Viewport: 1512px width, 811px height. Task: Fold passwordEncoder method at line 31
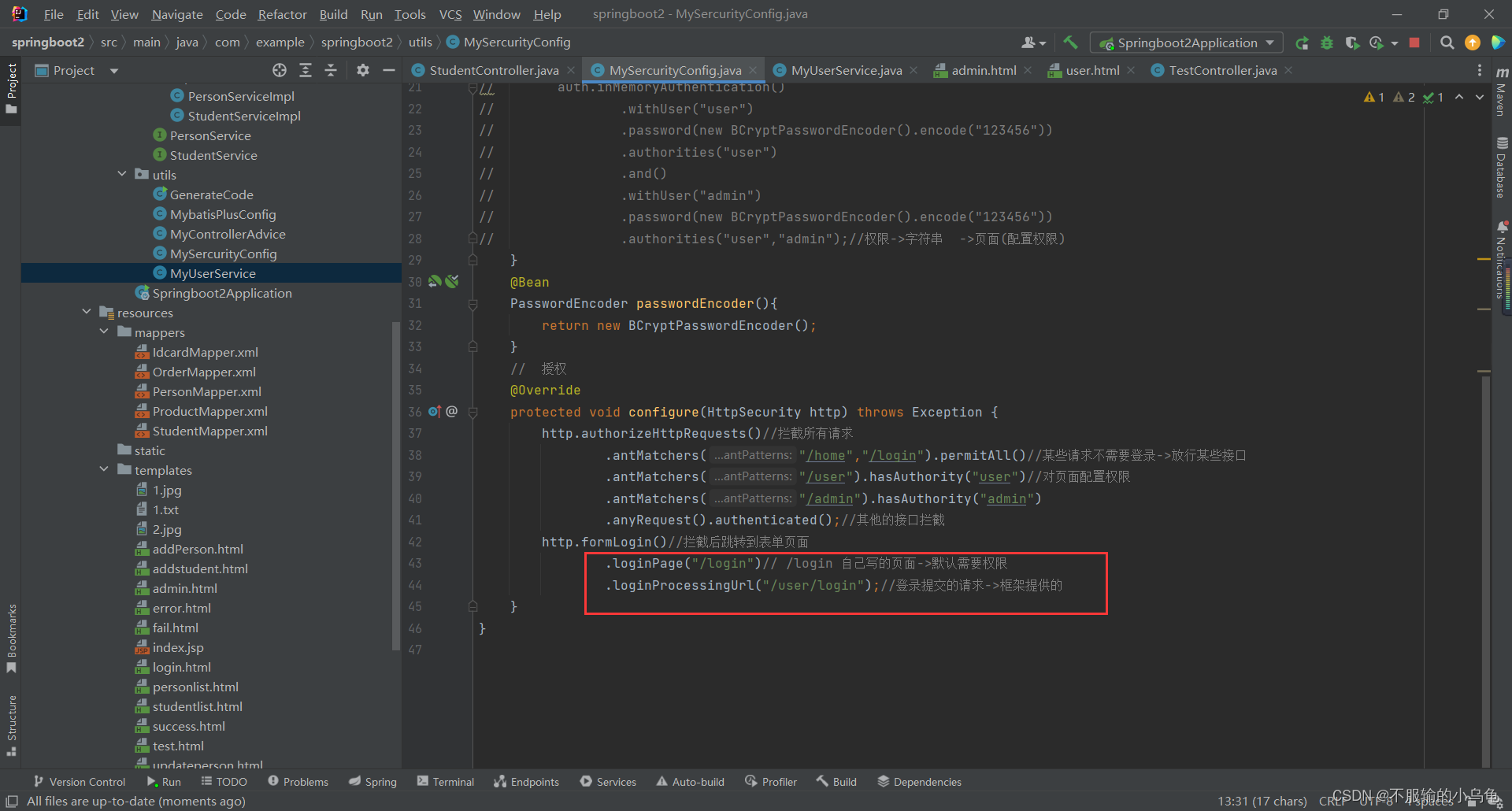click(472, 303)
